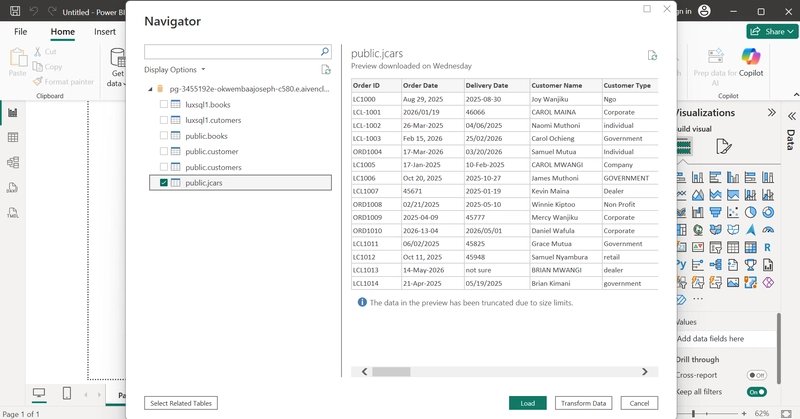Collapse the pg-3455192e database node
Screen dimensions: 800x419
point(150,89)
